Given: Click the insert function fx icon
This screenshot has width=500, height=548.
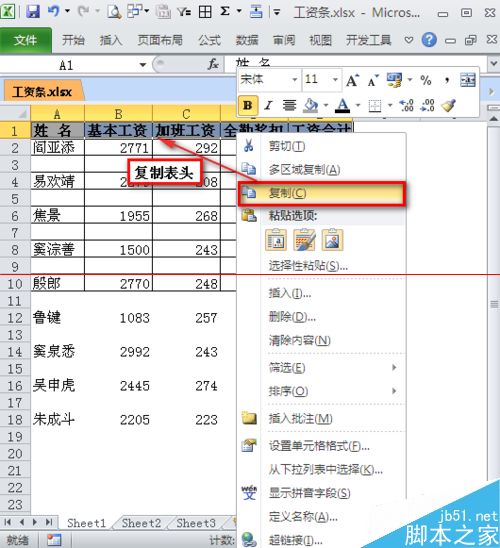Looking at the screenshot, I should click(213, 64).
